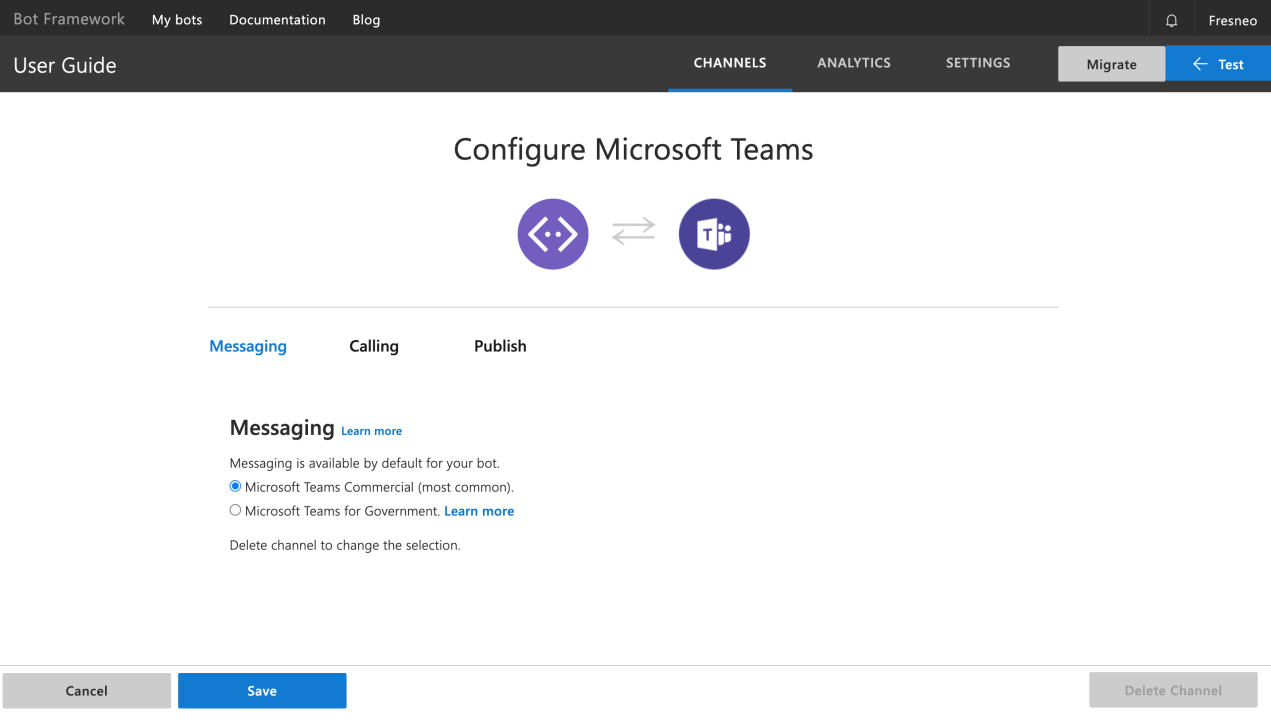1271x720 pixels.
Task: Open Documentation in the top navigation
Action: 277,20
